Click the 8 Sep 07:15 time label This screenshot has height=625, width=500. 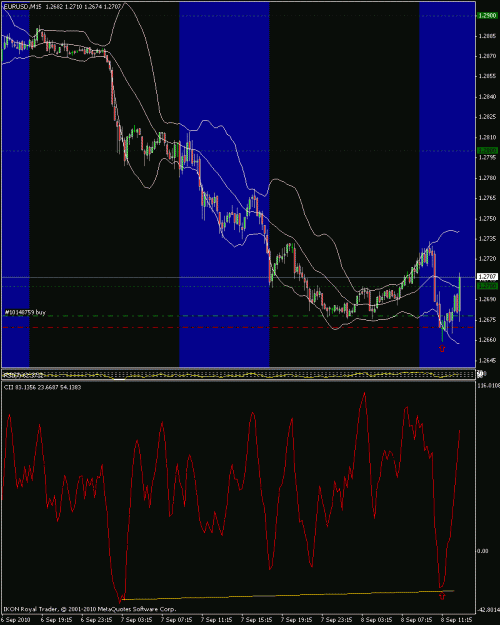(416, 620)
